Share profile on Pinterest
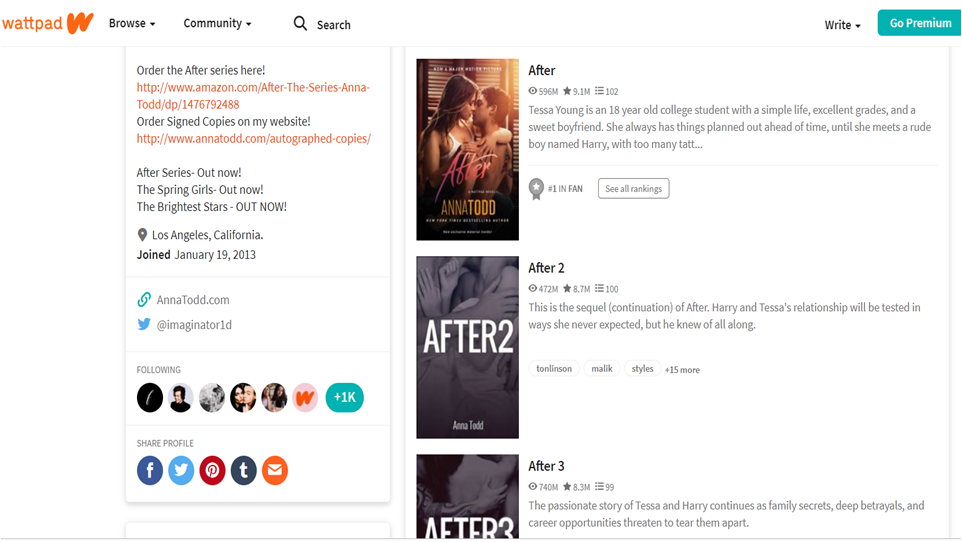The width and height of the screenshot is (962, 542). click(x=212, y=471)
